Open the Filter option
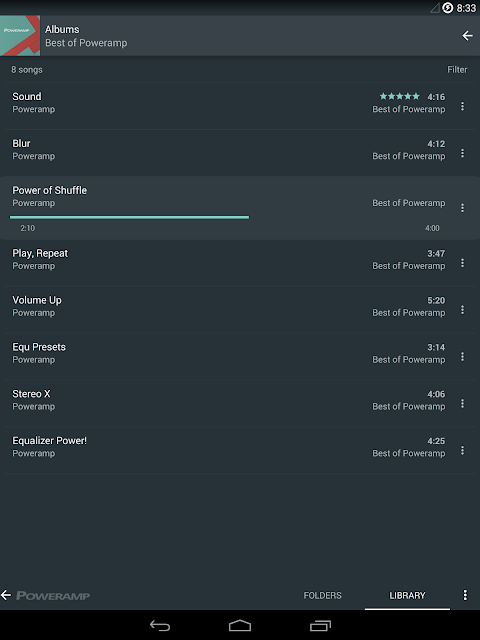 coord(457,70)
